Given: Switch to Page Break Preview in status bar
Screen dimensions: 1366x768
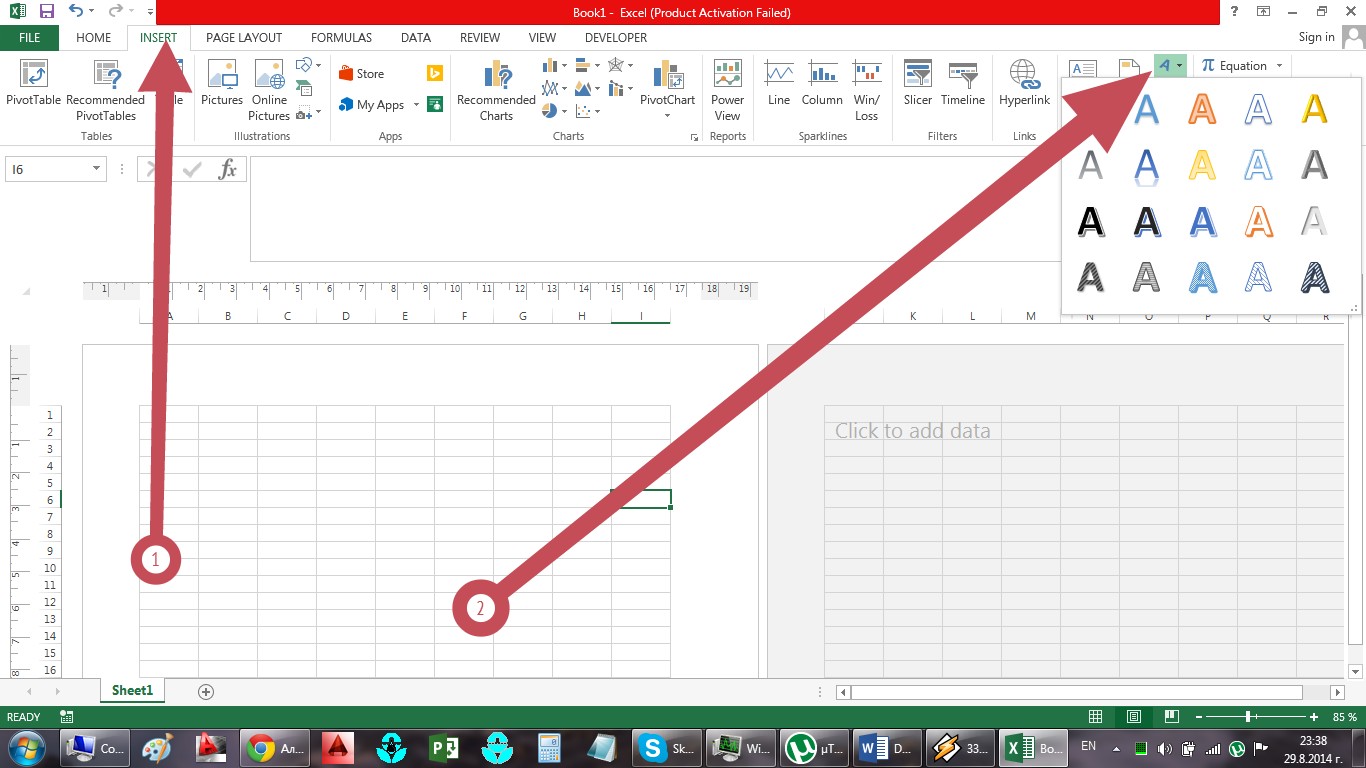Looking at the screenshot, I should pos(1171,717).
